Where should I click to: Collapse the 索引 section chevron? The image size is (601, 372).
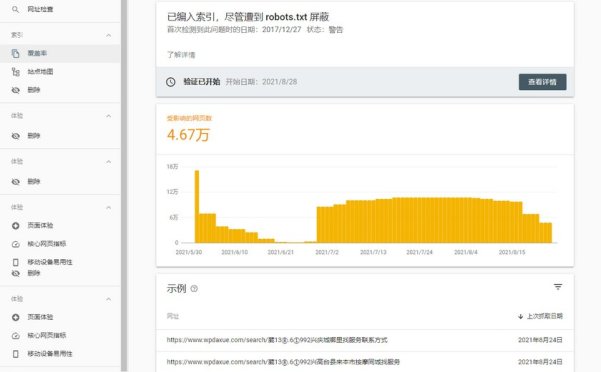(109, 35)
